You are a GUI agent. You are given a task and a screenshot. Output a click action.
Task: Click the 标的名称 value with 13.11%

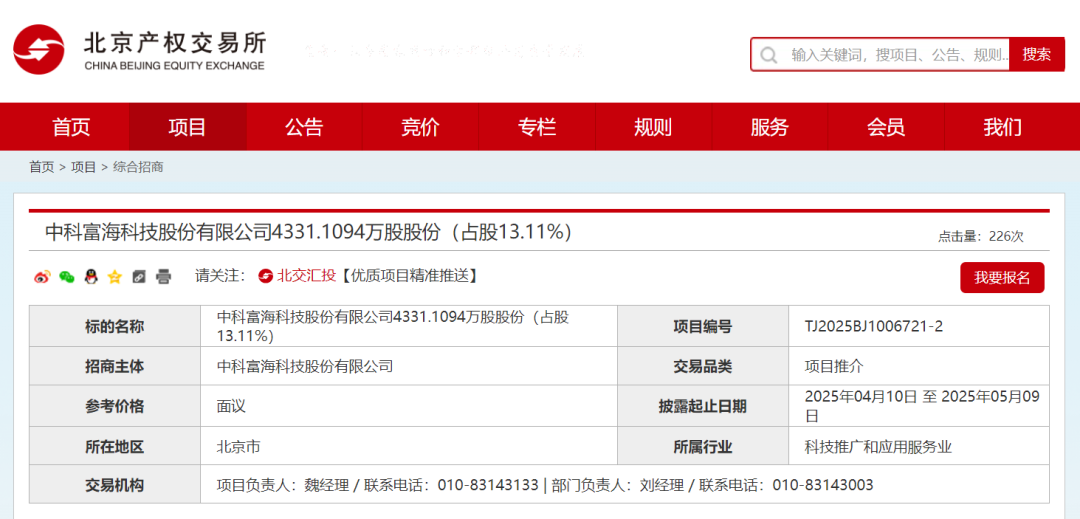393,326
